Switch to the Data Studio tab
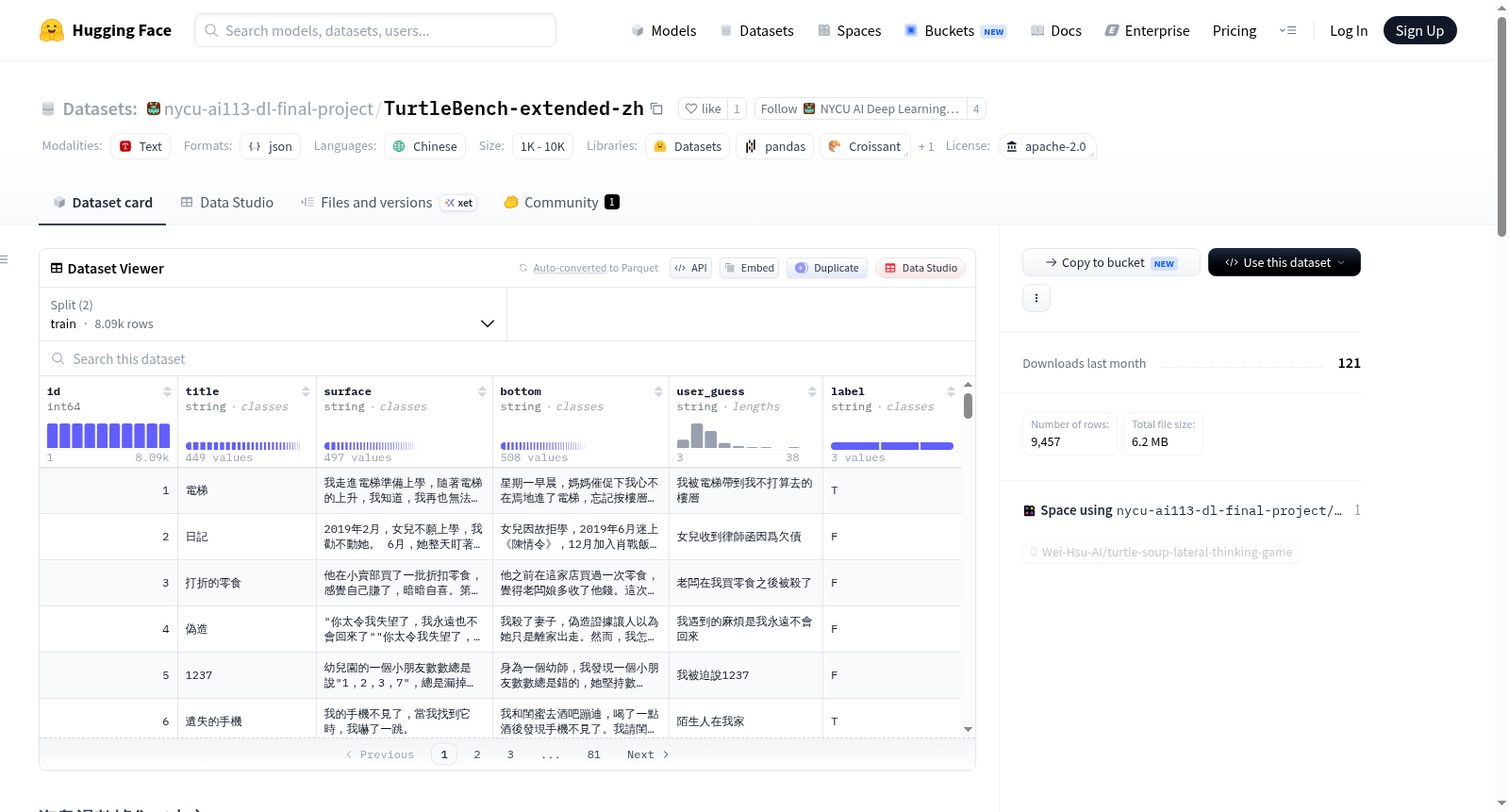Viewport: 1509px width, 812px height. [x=227, y=202]
